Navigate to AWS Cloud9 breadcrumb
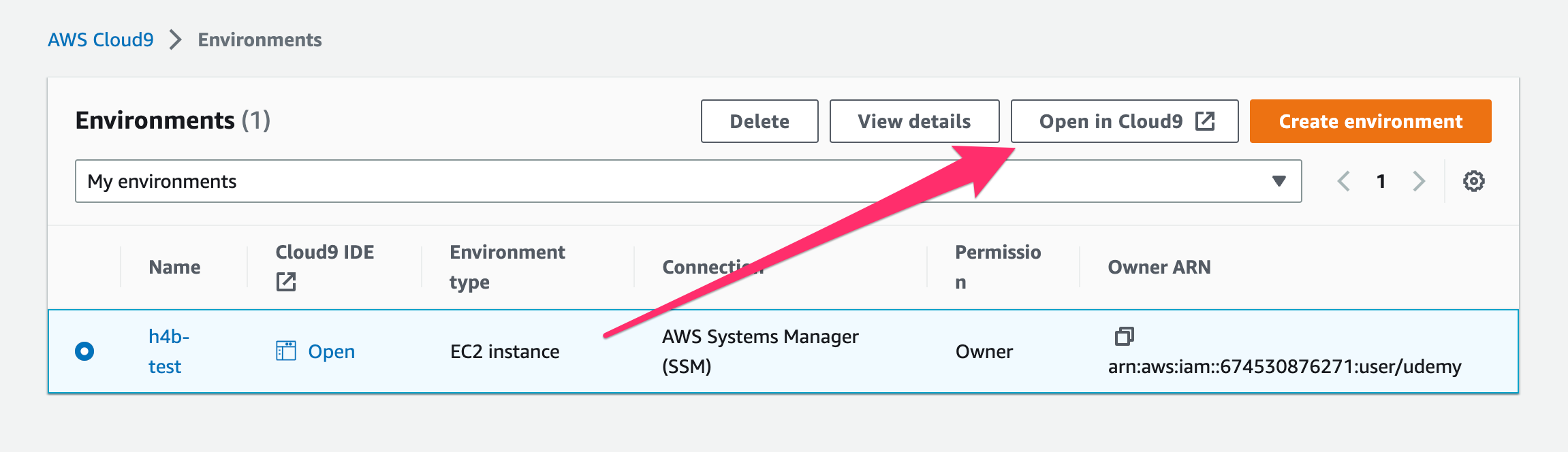 (101, 40)
